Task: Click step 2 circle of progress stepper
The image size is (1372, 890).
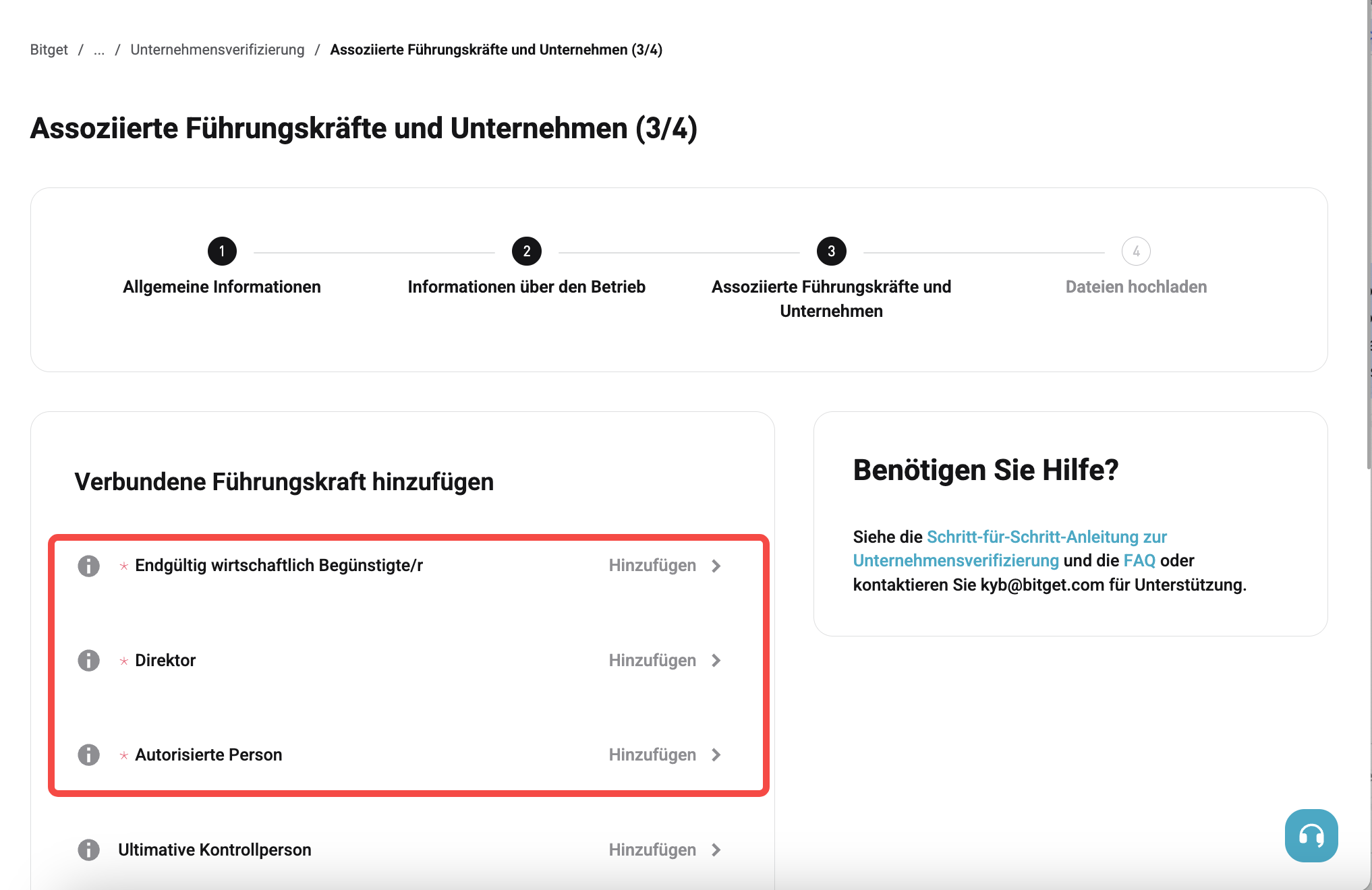Action: pos(527,251)
